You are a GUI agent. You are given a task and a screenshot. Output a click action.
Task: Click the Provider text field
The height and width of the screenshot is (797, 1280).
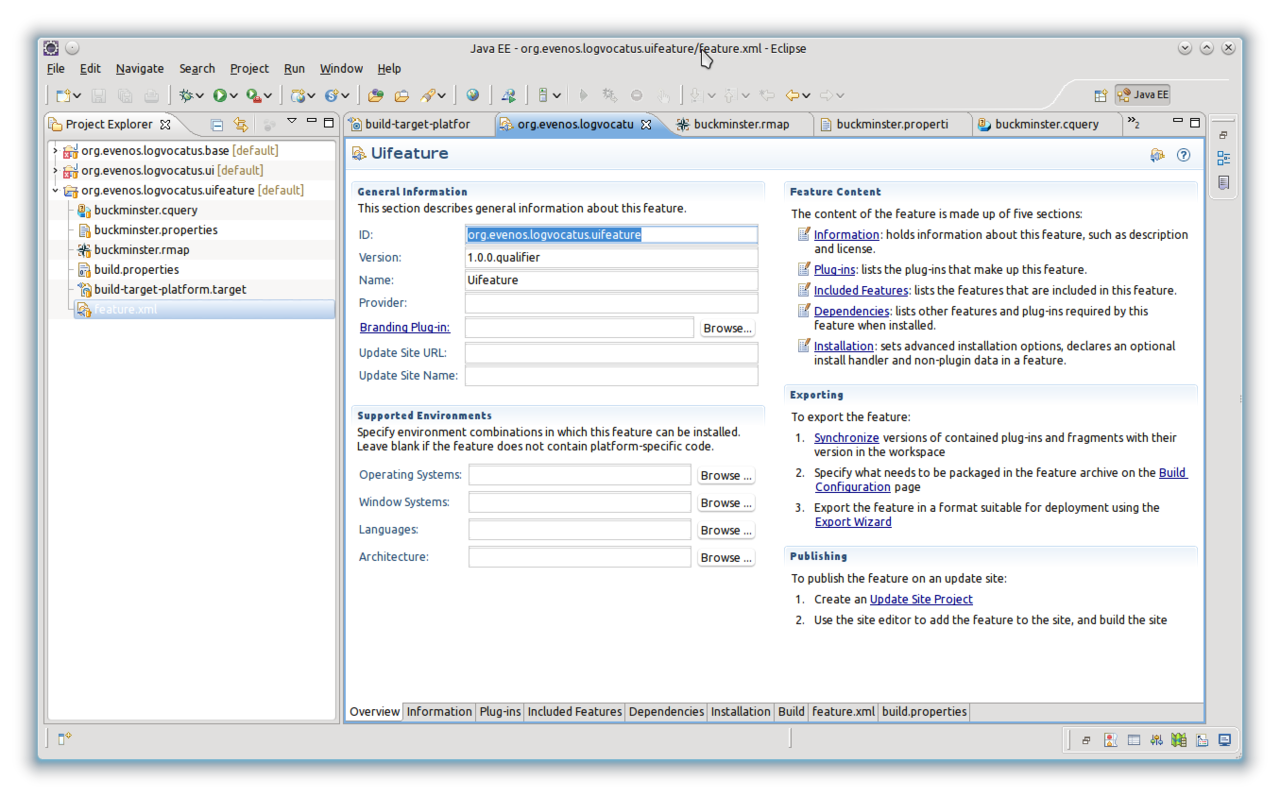pyautogui.click(x=611, y=303)
